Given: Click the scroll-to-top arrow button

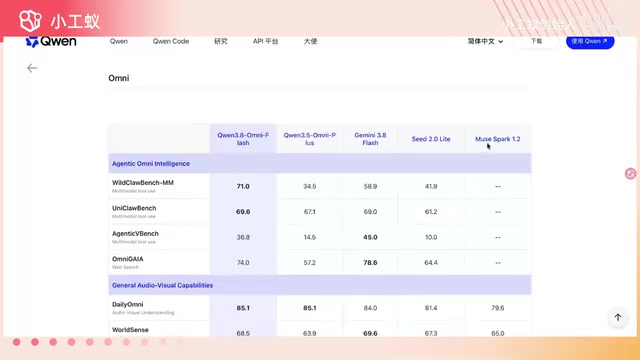Looking at the screenshot, I should tap(618, 317).
